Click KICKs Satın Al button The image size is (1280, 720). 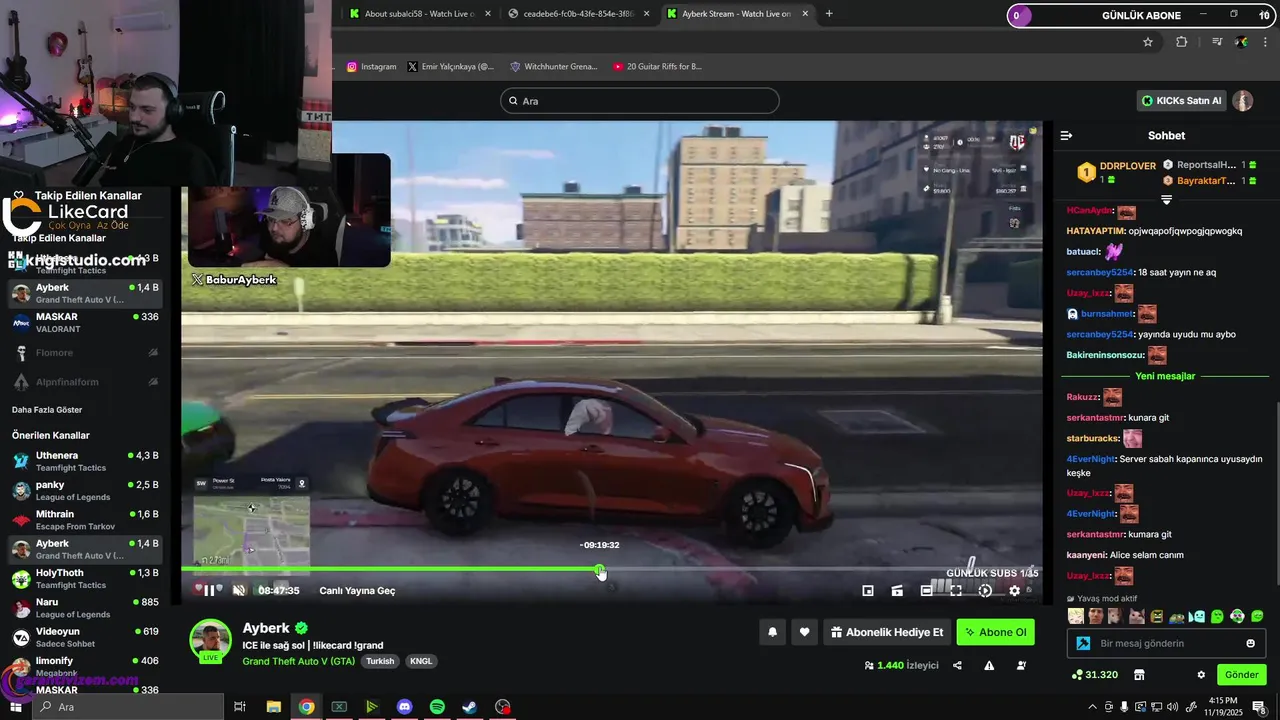tap(1182, 100)
